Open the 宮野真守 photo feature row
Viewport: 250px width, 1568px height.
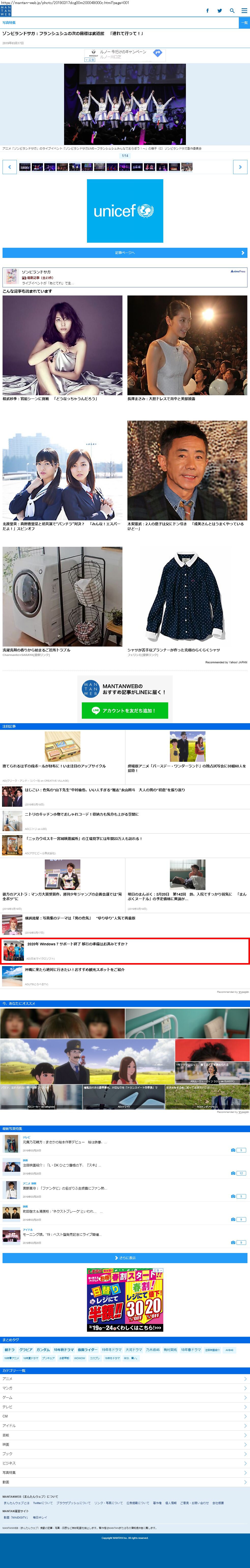coord(125,1191)
